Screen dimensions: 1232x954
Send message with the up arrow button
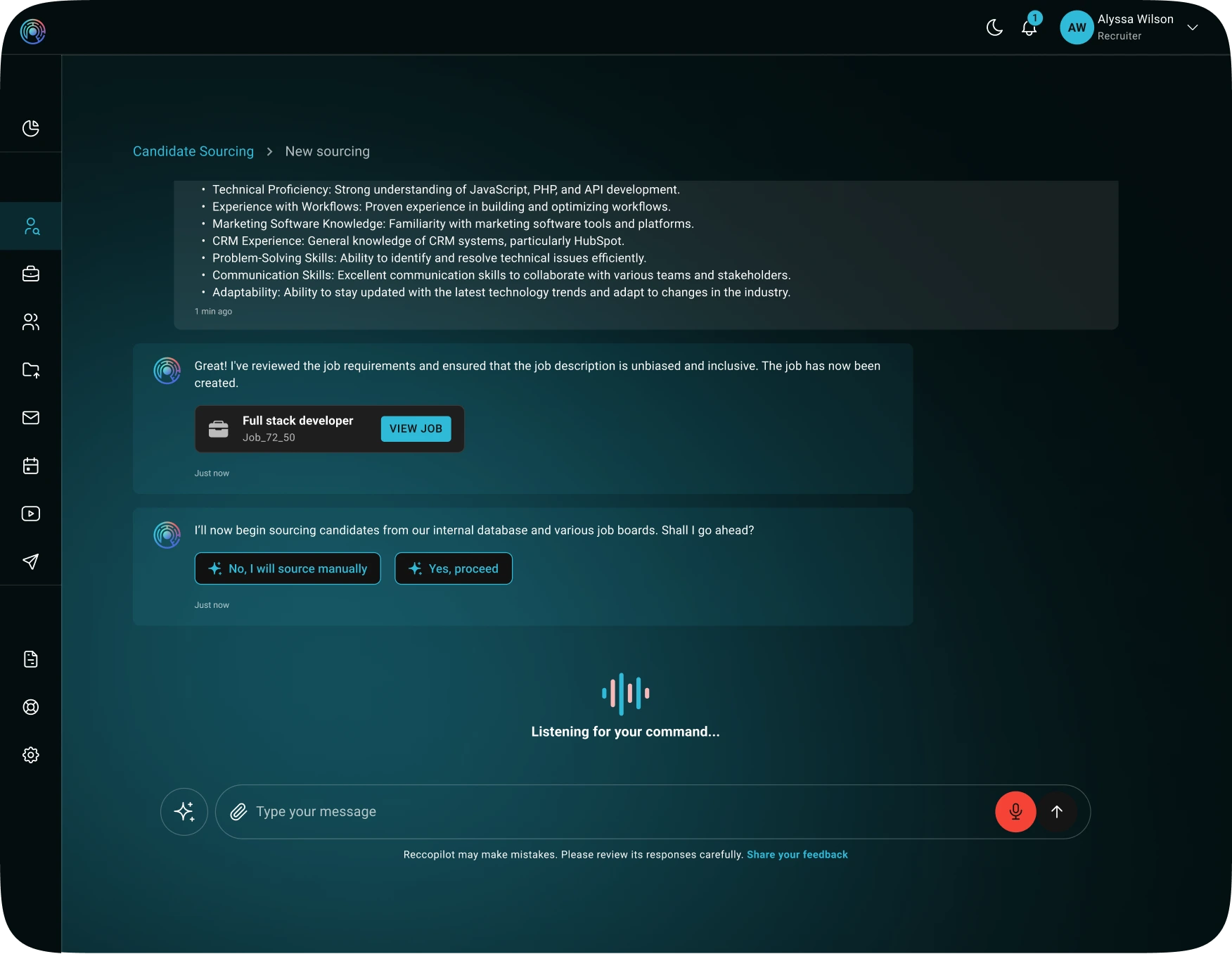[1057, 812]
